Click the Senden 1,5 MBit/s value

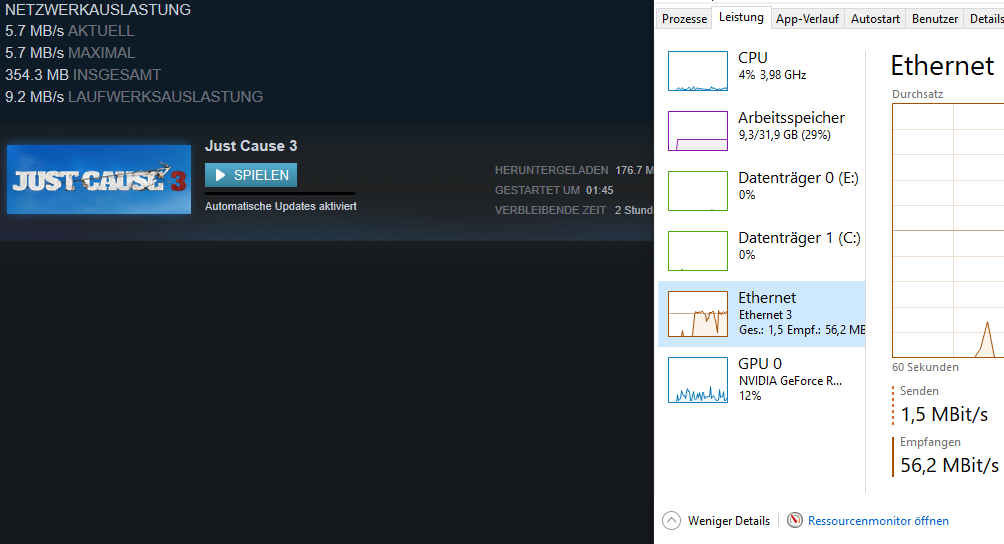tap(944, 415)
